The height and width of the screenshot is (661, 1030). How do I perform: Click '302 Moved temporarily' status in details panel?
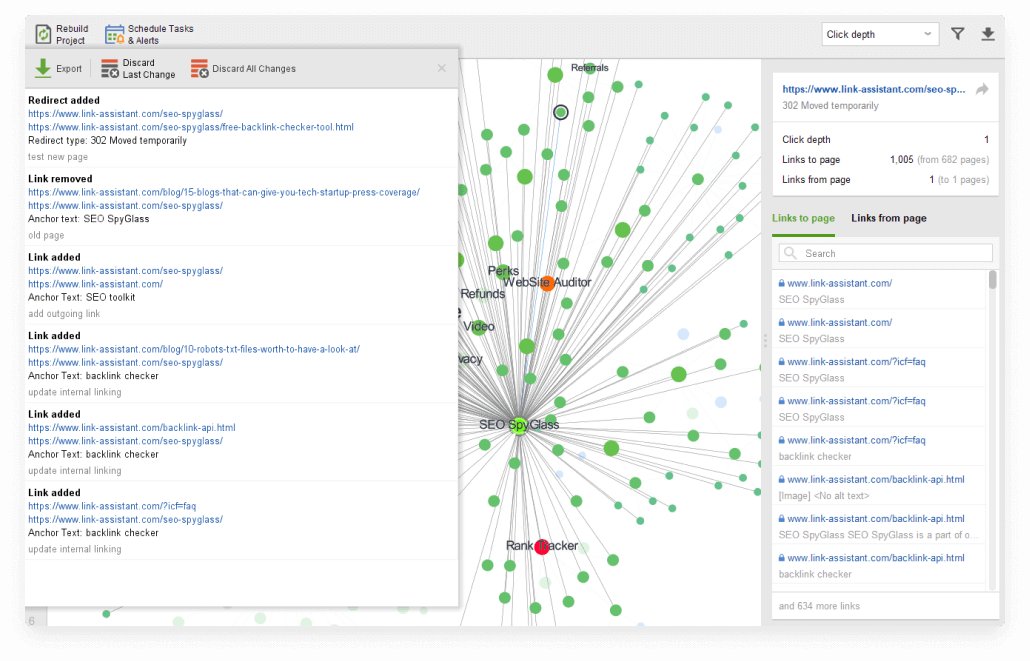pyautogui.click(x=830, y=106)
